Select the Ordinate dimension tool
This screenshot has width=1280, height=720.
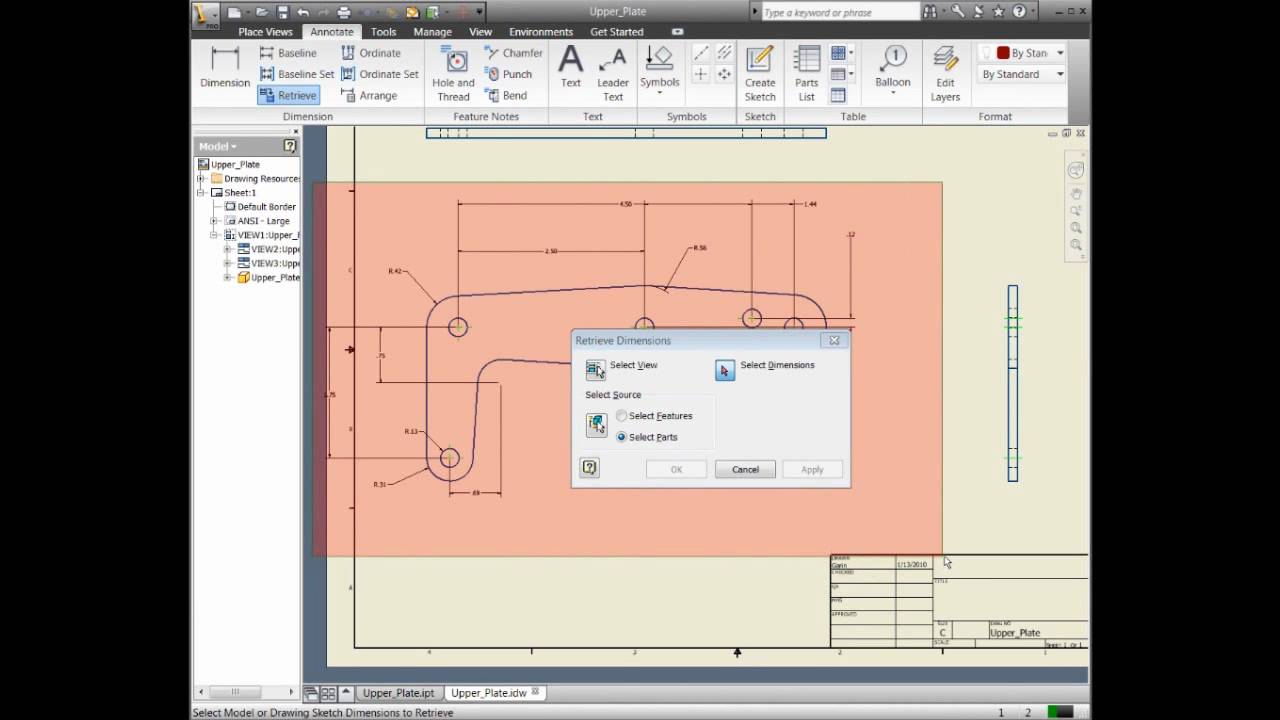coord(371,53)
